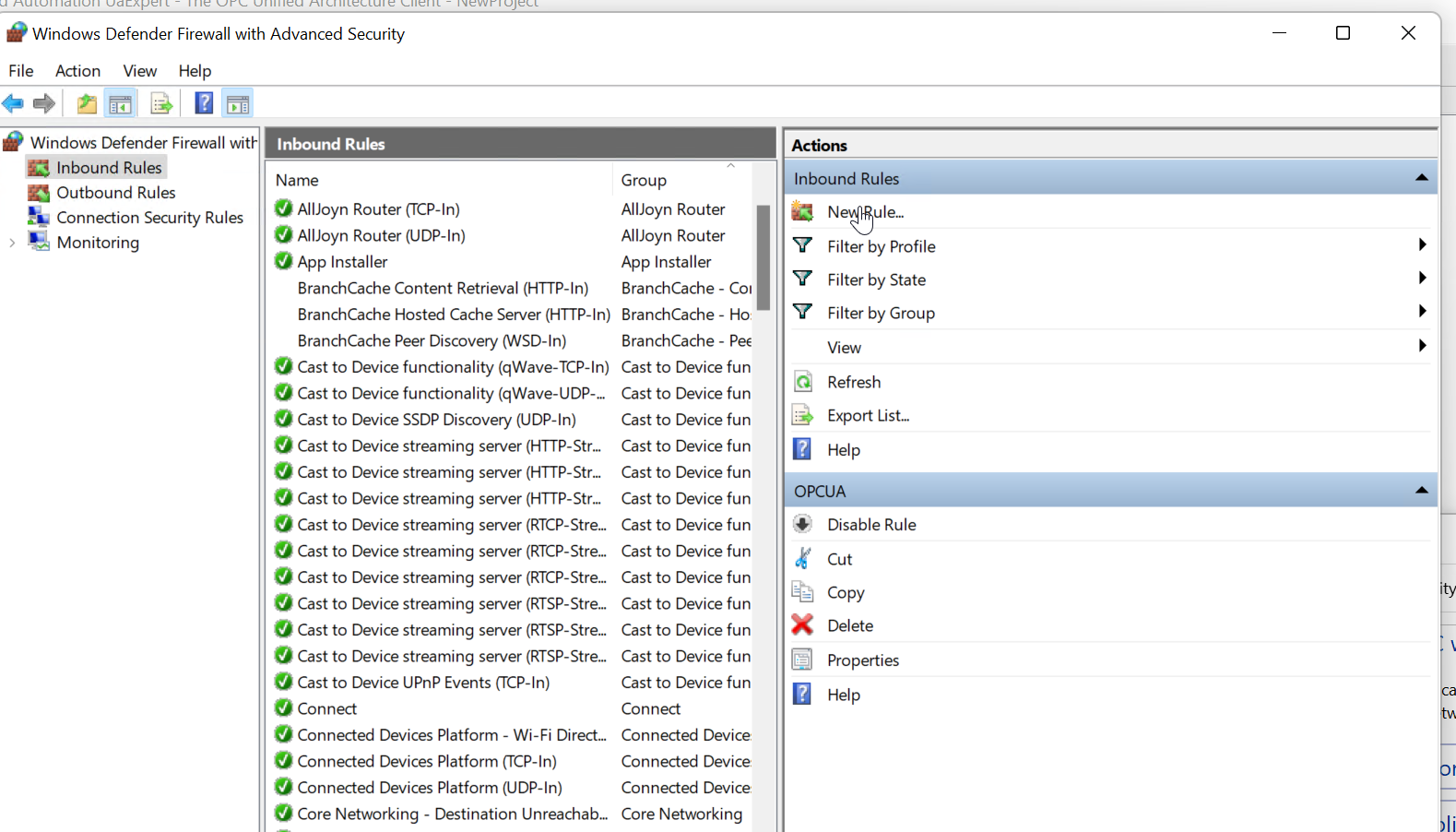Screen dimensions: 1456x832
Task: Open the Filter by Group submenu arrow
Action: point(1422,312)
